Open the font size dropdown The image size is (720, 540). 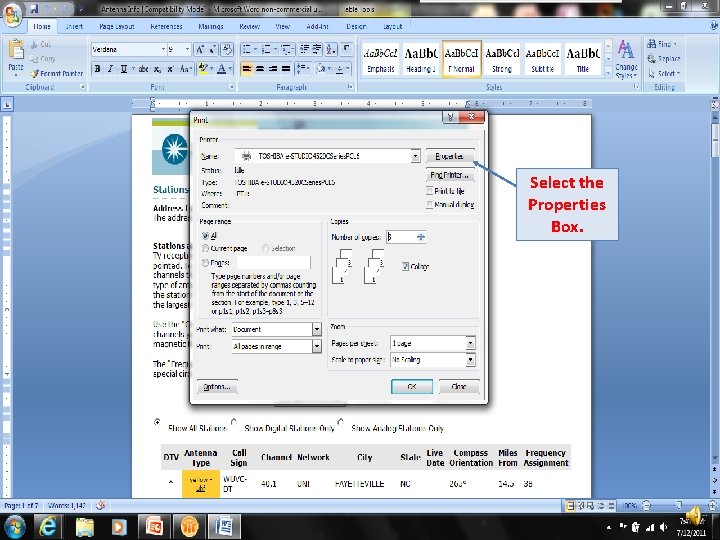click(x=187, y=49)
